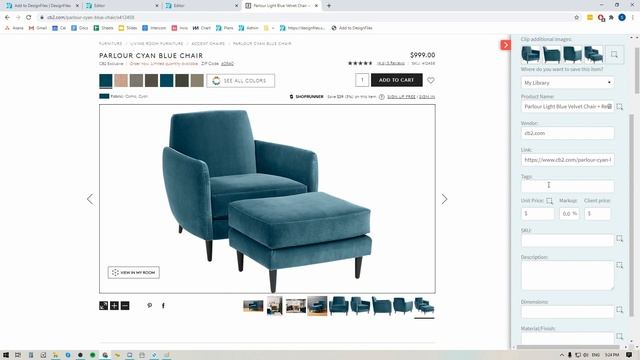Click Markup percent field

coord(569,213)
